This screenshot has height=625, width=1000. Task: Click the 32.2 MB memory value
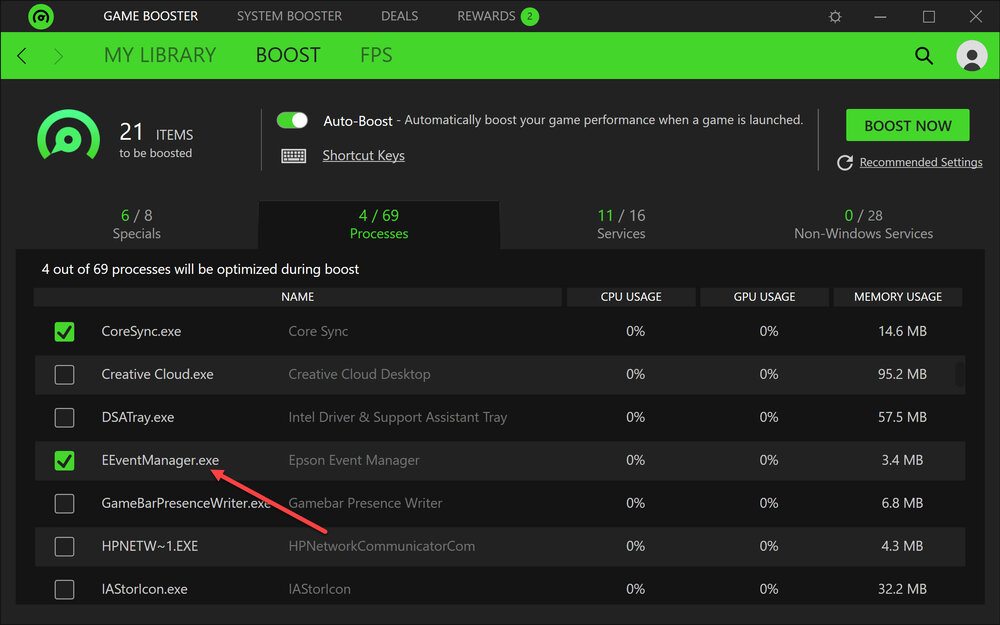[x=902, y=589]
